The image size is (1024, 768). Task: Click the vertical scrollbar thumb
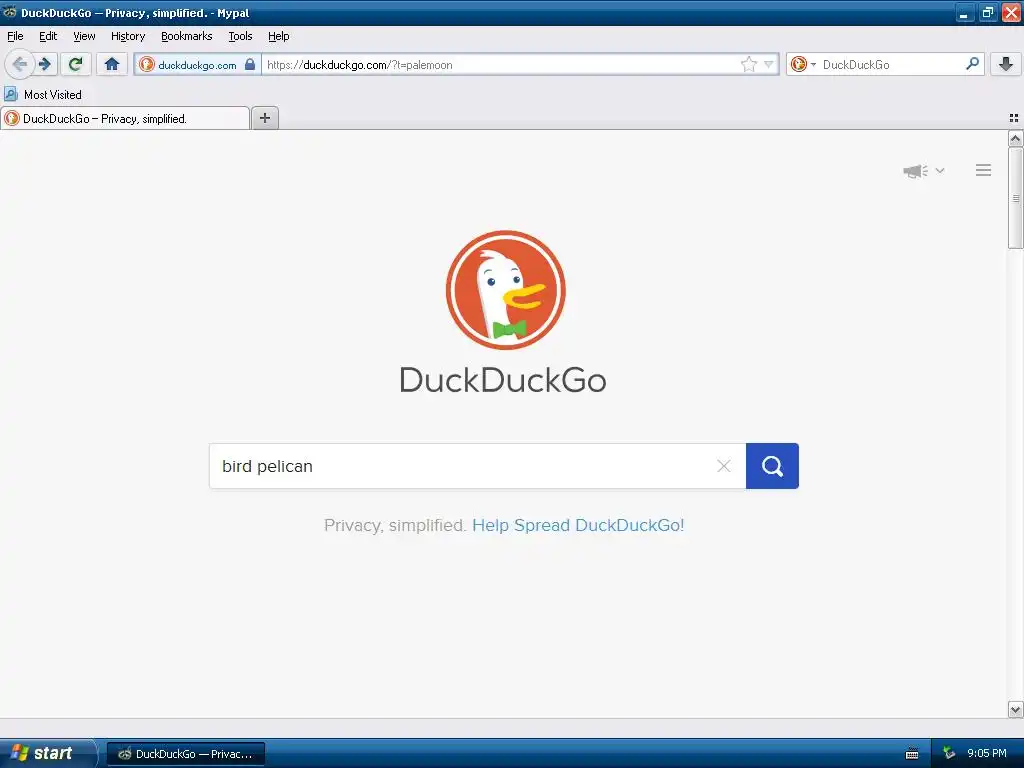pyautogui.click(x=1015, y=198)
